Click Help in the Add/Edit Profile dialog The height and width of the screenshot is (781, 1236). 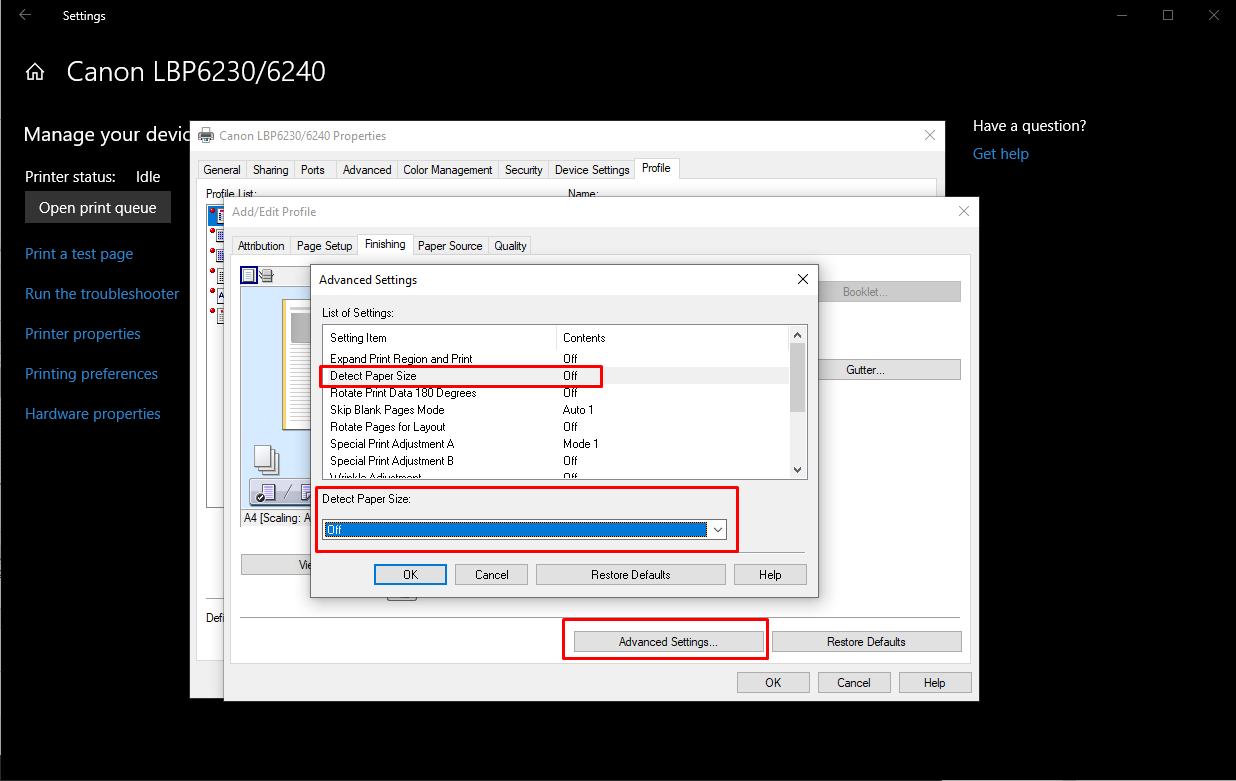(x=935, y=683)
